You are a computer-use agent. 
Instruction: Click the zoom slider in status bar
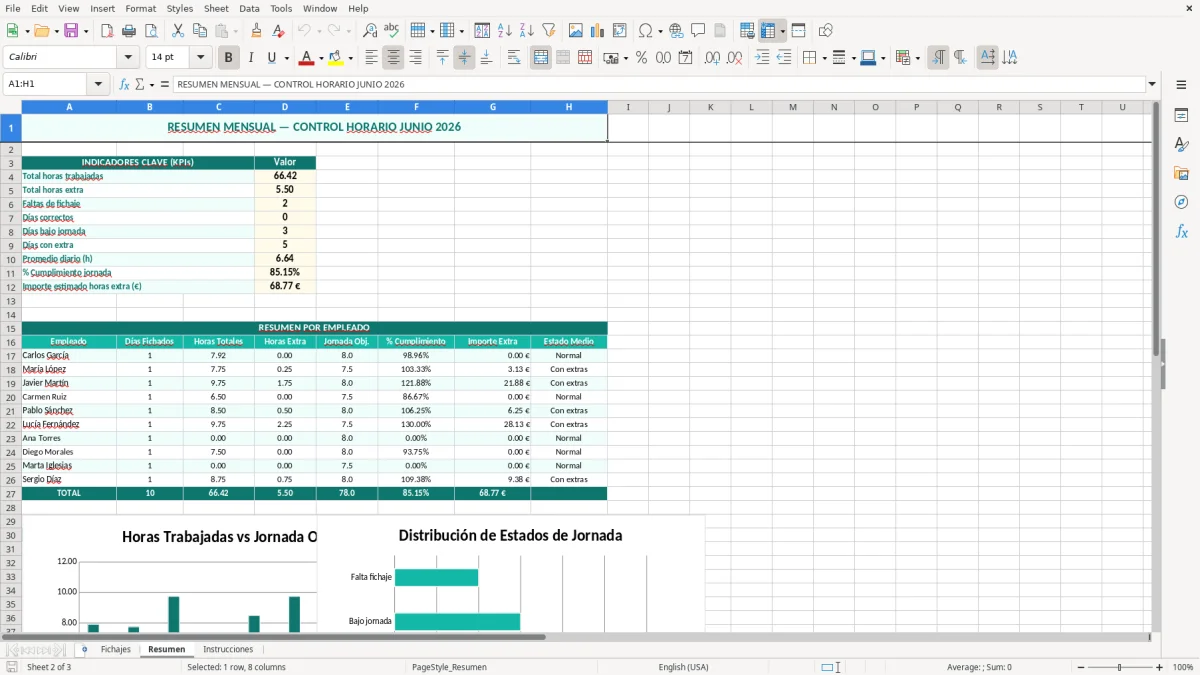pos(1119,667)
